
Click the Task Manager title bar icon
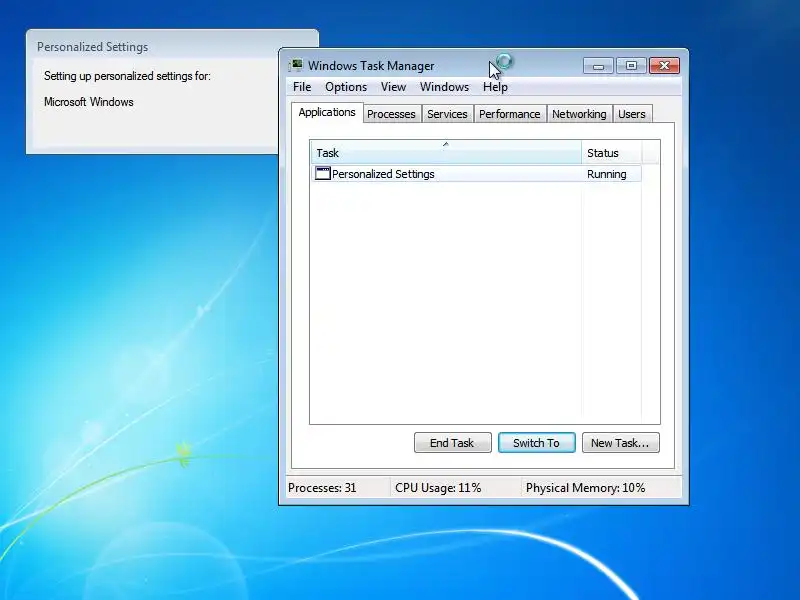click(295, 65)
